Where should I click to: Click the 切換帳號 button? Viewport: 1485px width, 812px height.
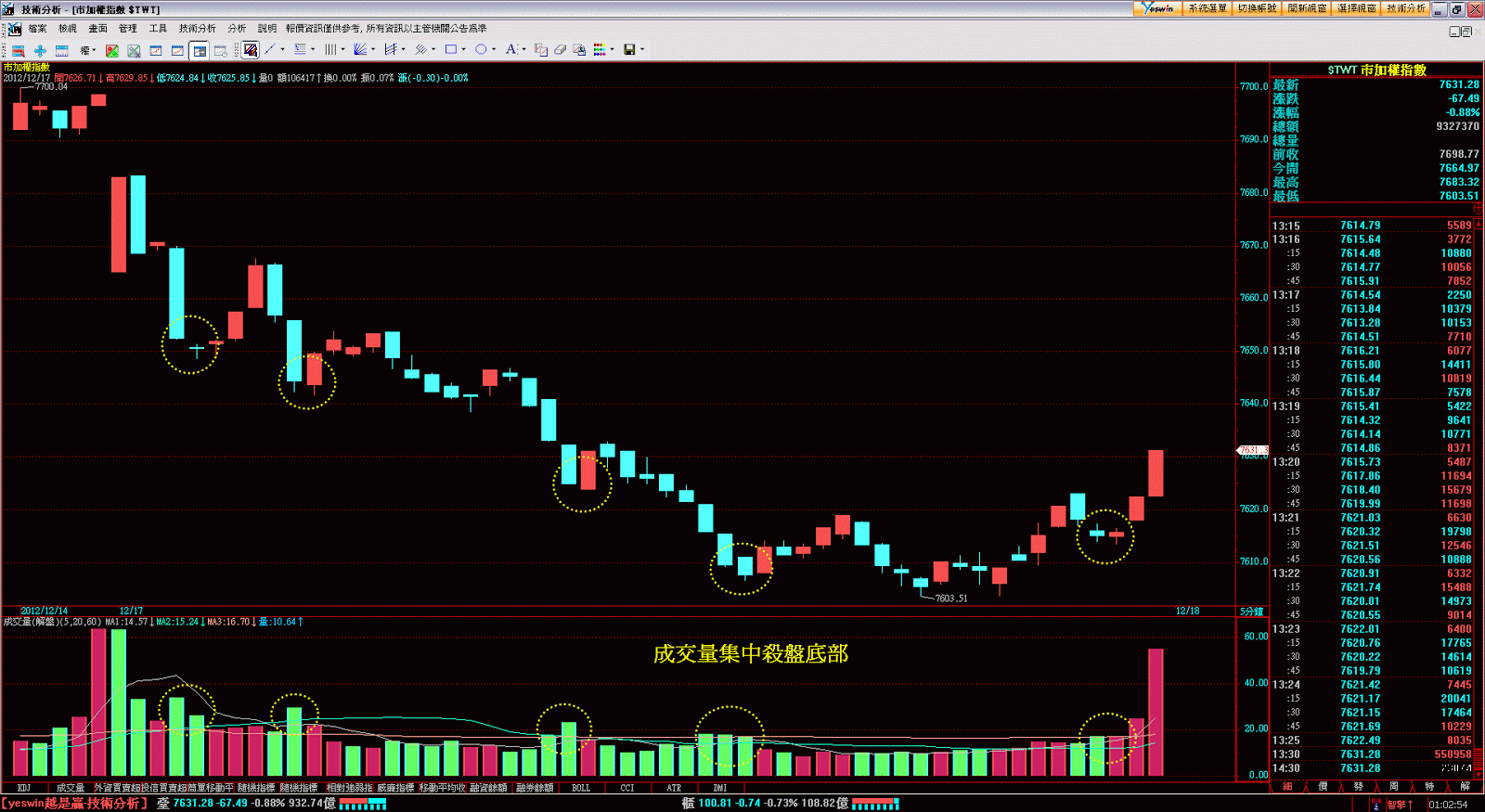(1257, 8)
